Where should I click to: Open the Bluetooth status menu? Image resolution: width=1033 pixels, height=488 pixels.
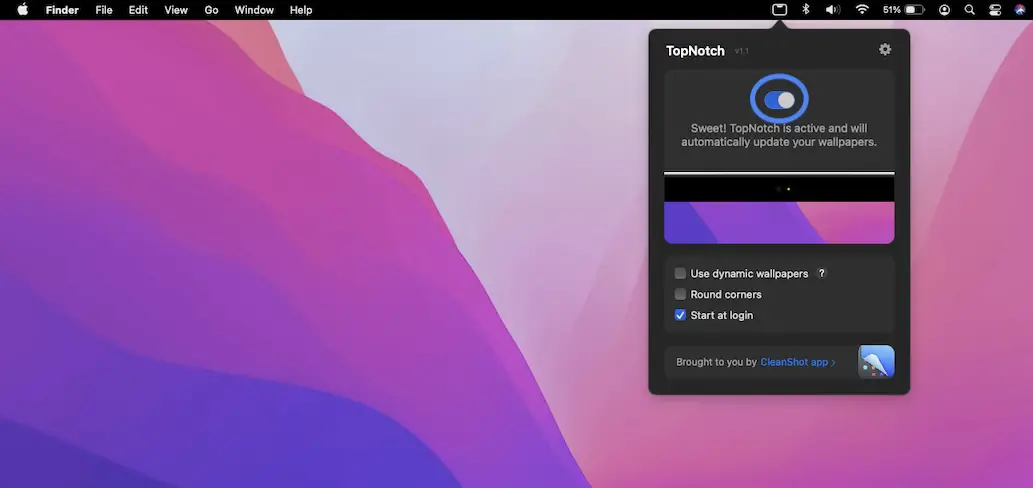806,10
